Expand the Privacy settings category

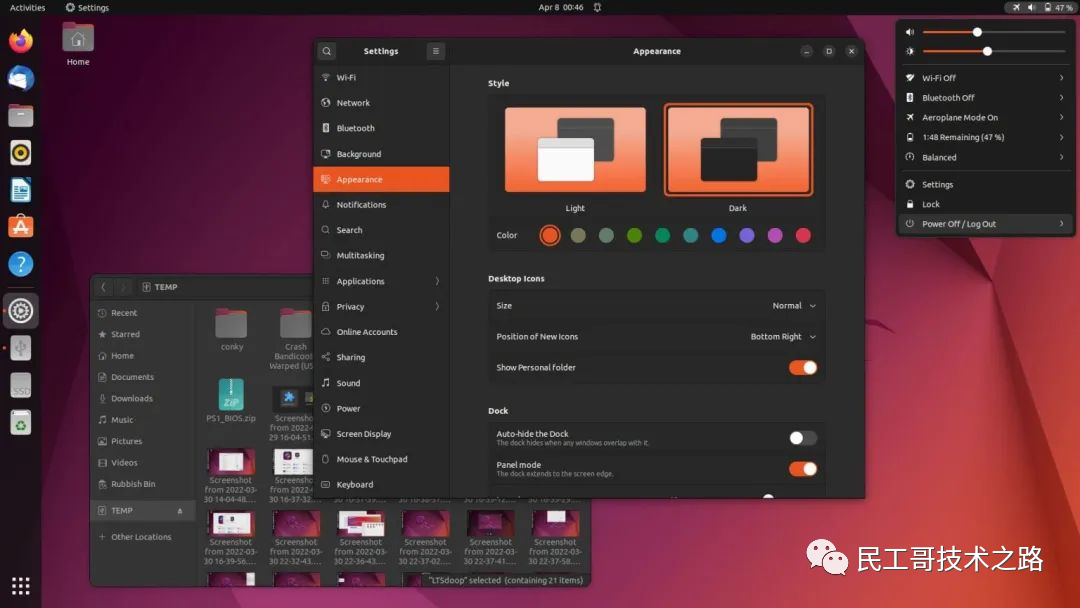coord(381,307)
